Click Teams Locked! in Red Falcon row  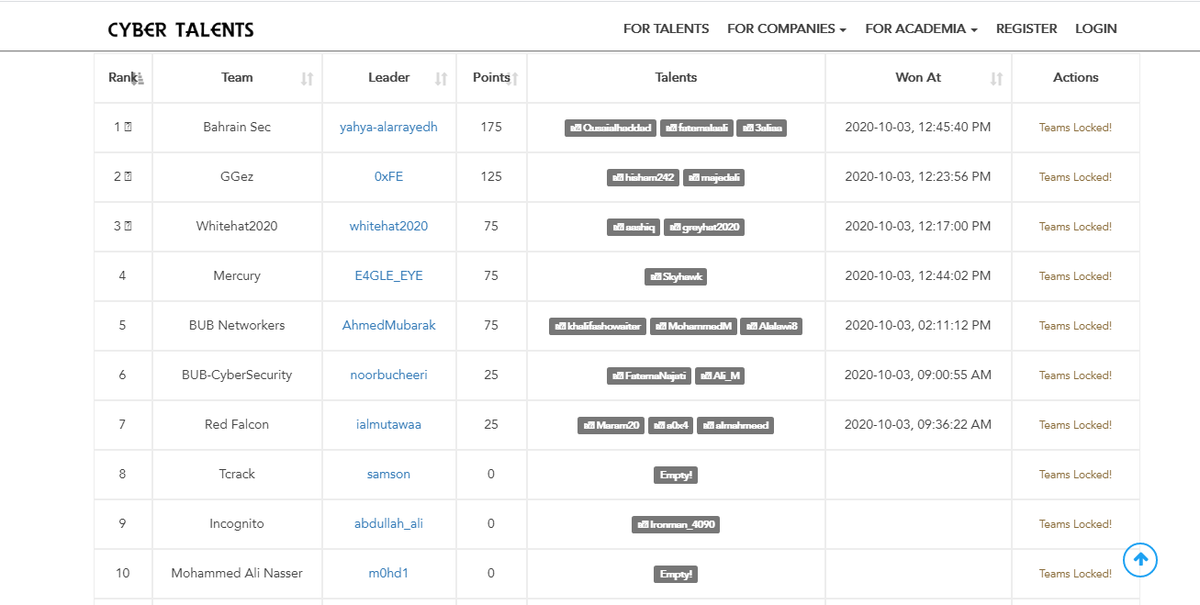pos(1075,425)
